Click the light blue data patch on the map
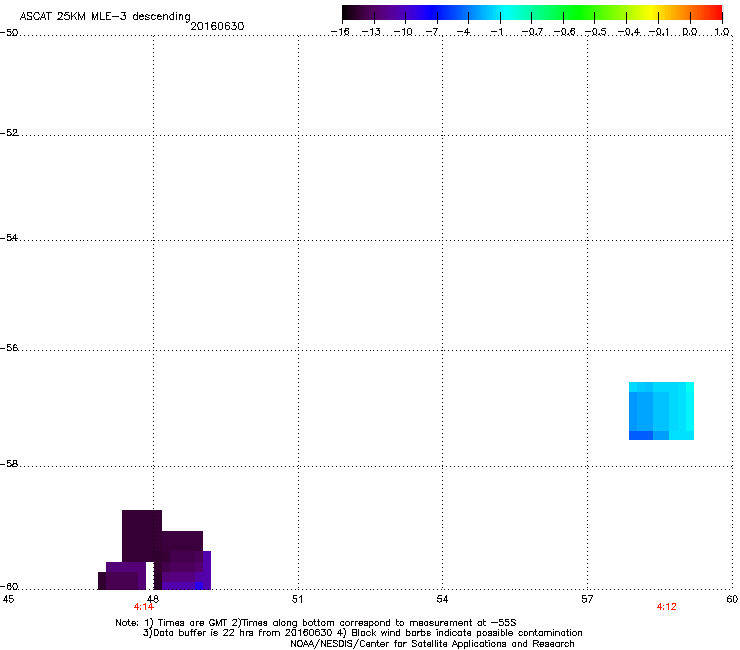 pos(661,411)
